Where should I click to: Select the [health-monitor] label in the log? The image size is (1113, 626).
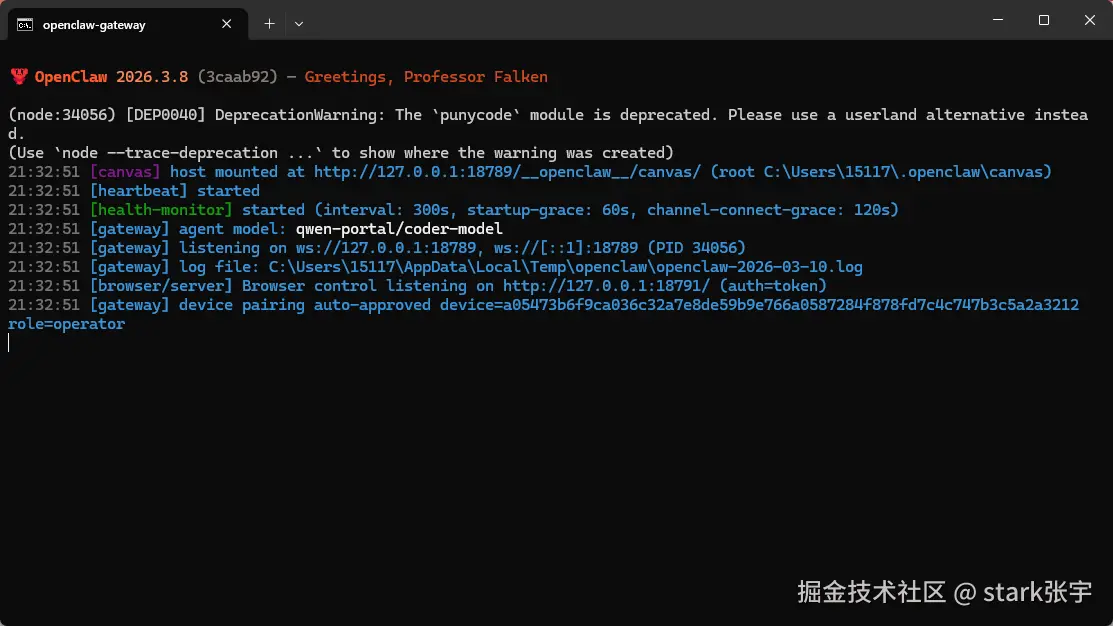point(161,209)
